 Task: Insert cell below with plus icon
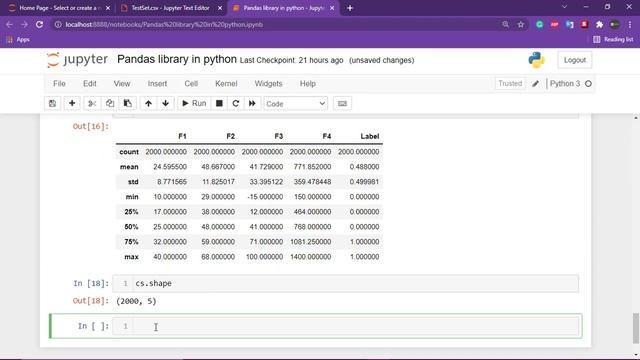tap(72, 104)
